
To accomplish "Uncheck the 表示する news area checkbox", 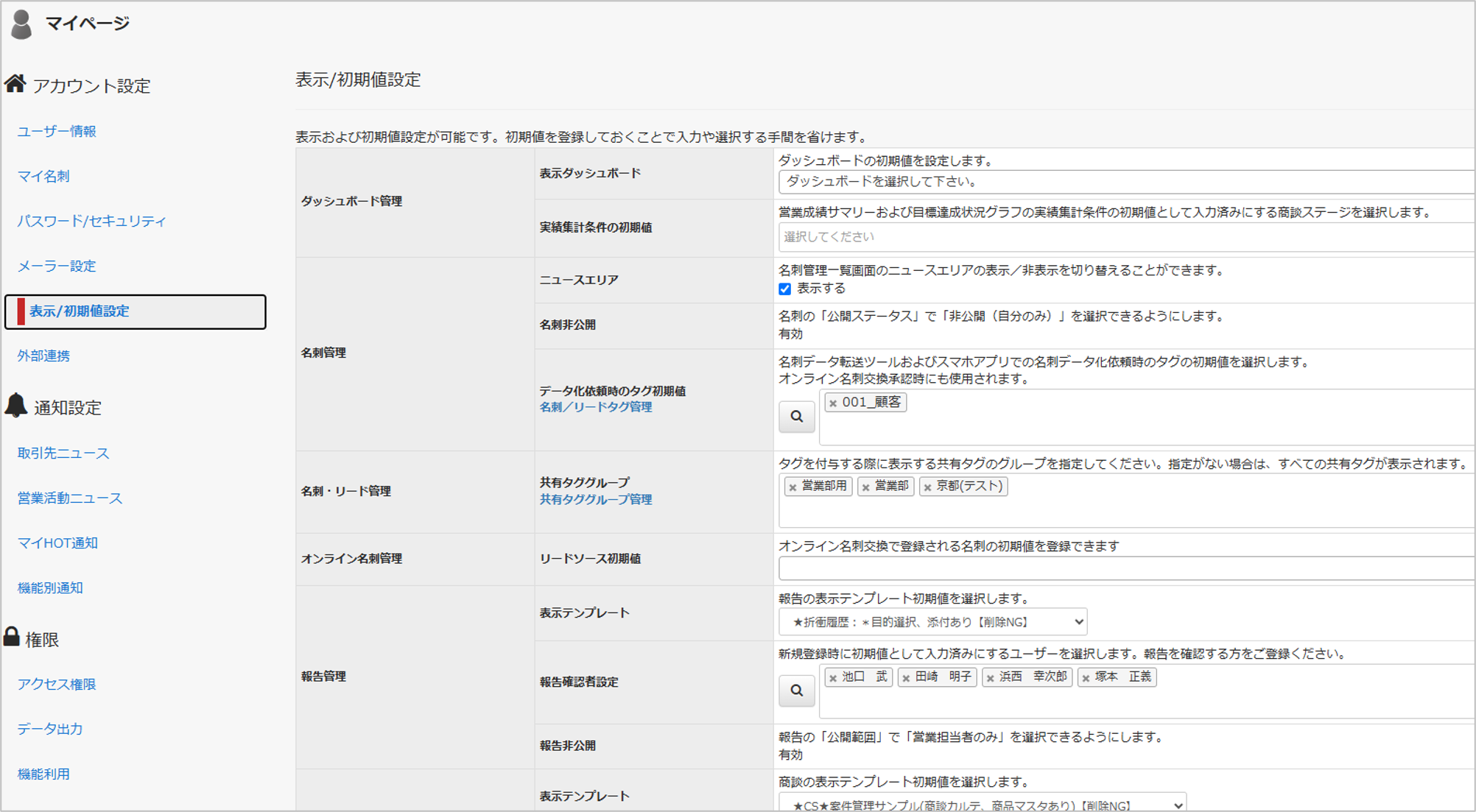I will point(784,289).
